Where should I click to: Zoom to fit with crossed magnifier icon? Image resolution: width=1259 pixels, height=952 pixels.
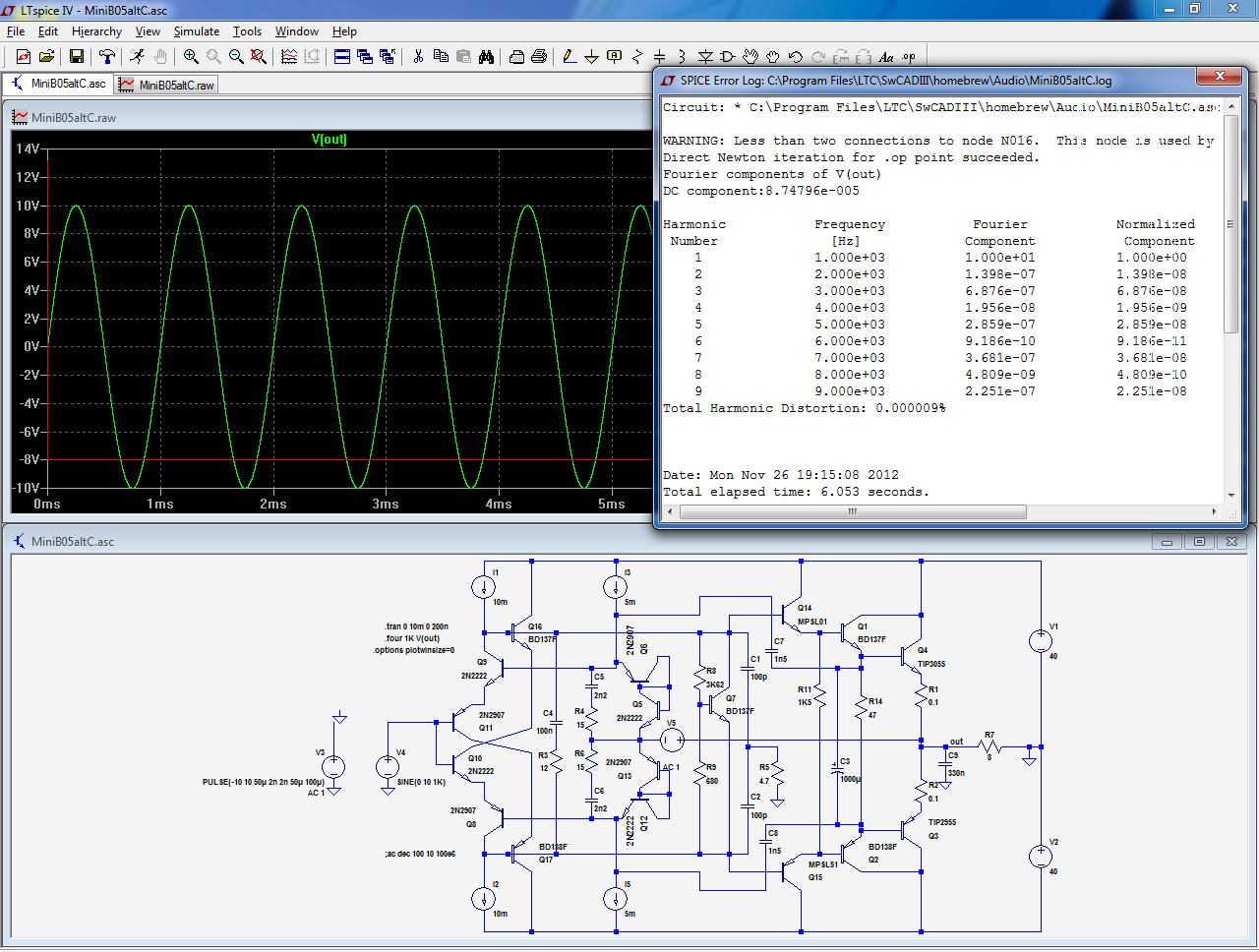(259, 57)
